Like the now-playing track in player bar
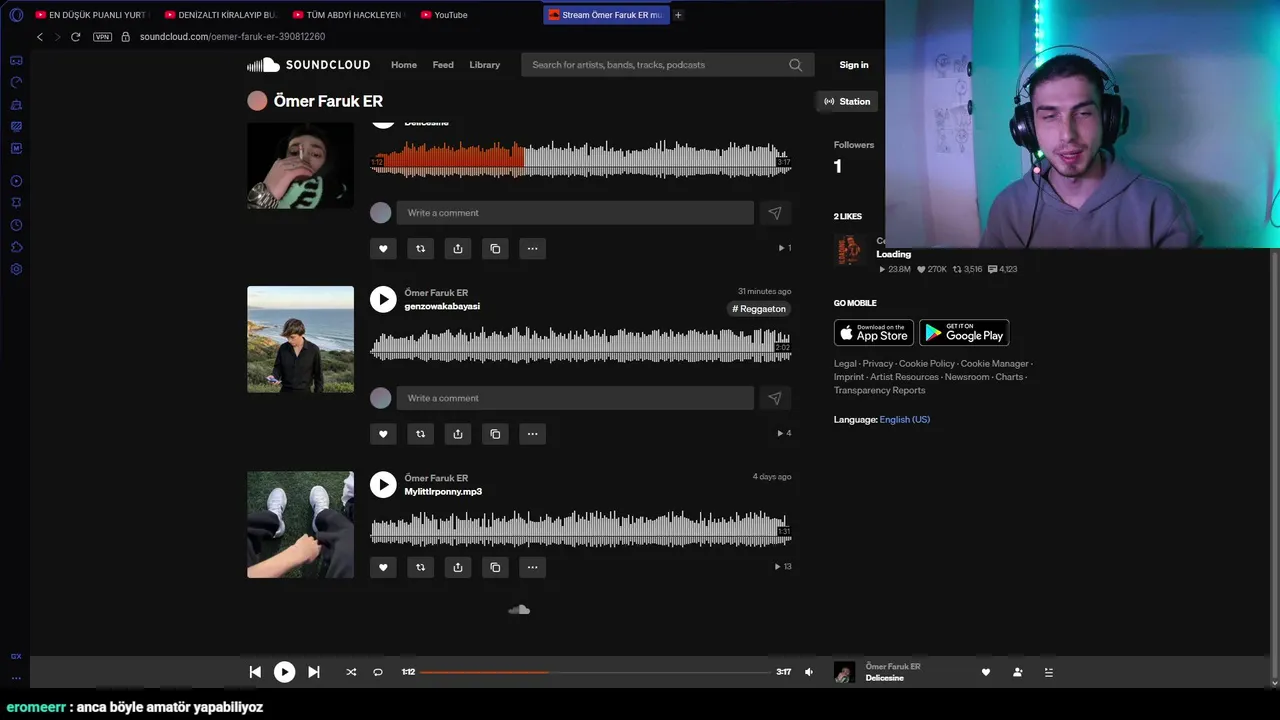Viewport: 1280px width, 720px height. pos(985,672)
